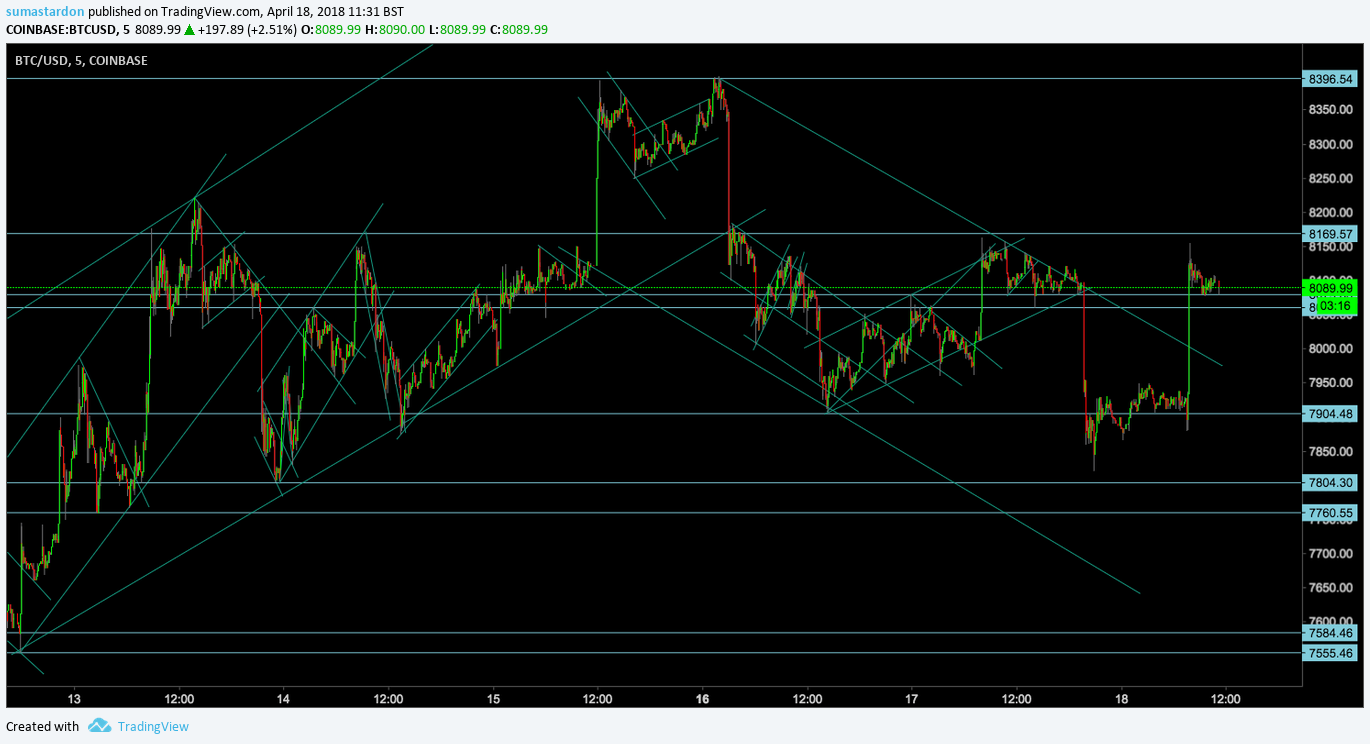This screenshot has height=744, width=1370.
Task: Select the 8169.57 price level label
Action: (x=1330, y=234)
